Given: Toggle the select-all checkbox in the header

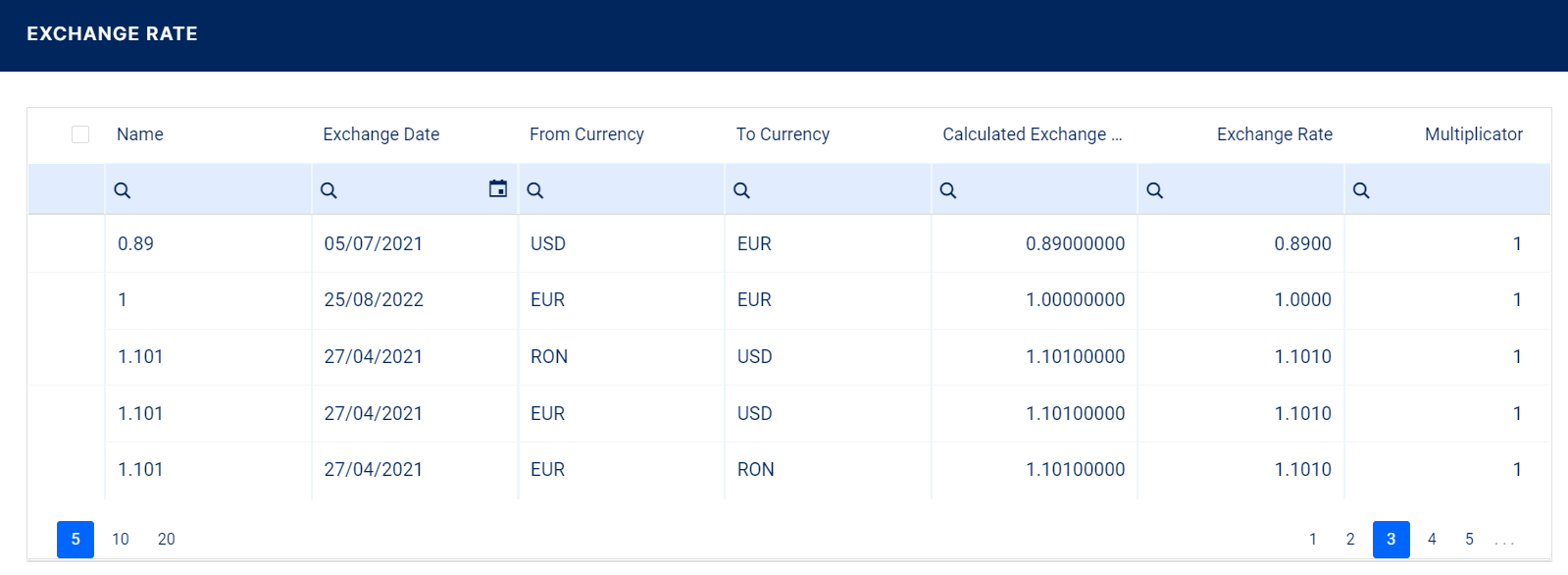Looking at the screenshot, I should (81, 133).
